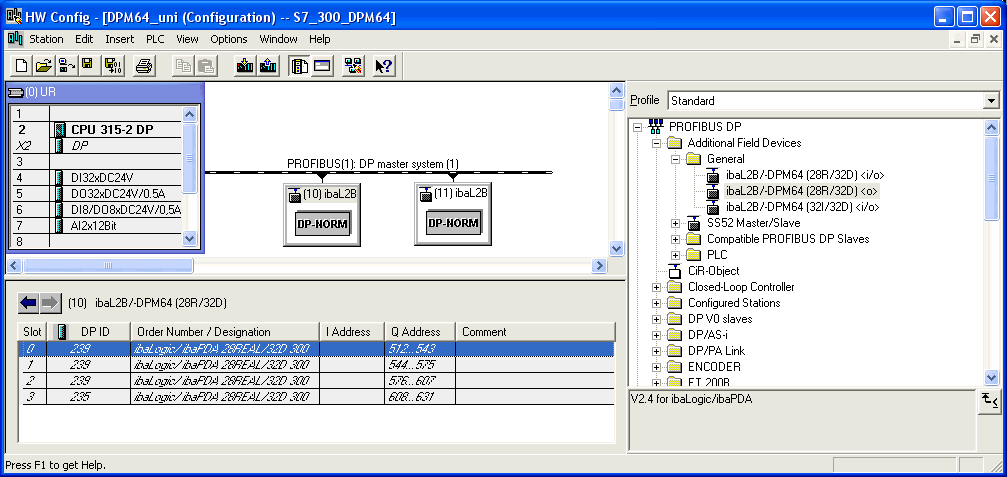Click the Save and Compile toolbar icon
This screenshot has width=1007, height=477.
coord(112,66)
